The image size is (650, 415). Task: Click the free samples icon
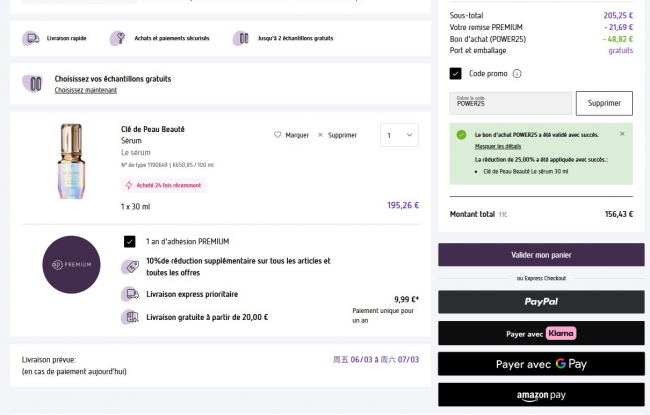coord(240,39)
